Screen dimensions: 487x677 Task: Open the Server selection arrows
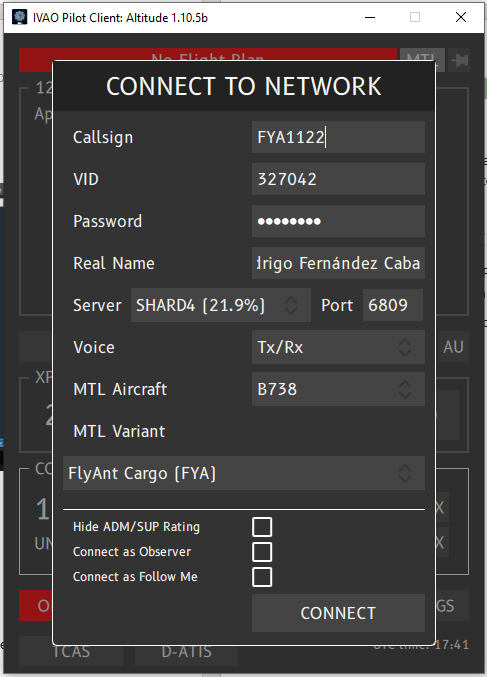point(291,305)
